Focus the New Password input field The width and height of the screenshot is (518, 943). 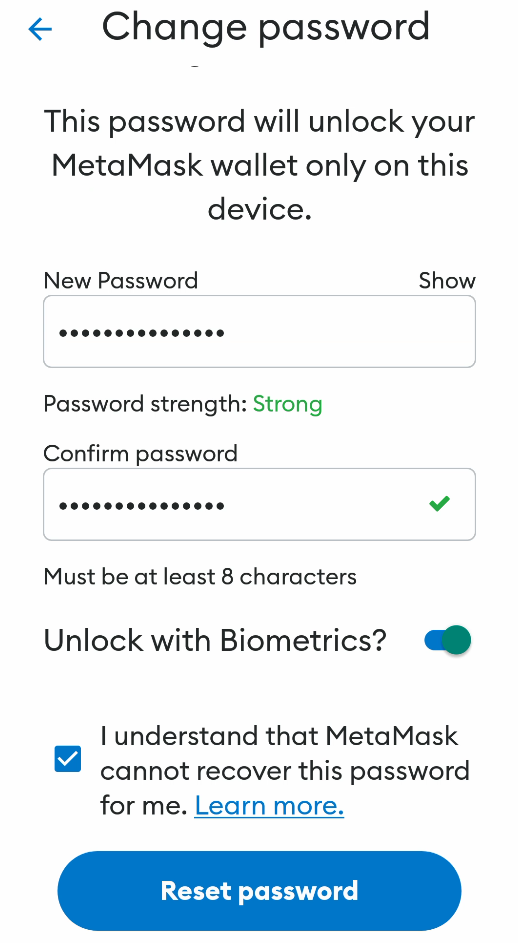259,331
